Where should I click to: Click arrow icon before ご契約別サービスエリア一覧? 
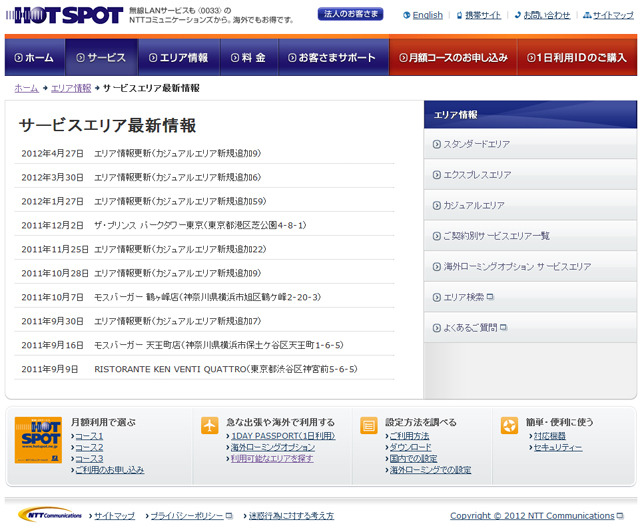pos(436,236)
